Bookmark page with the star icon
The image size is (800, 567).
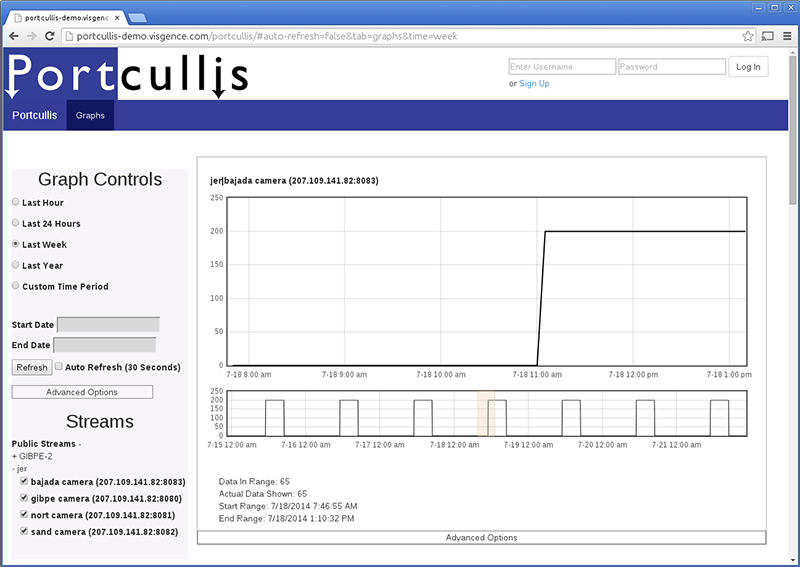(747, 36)
